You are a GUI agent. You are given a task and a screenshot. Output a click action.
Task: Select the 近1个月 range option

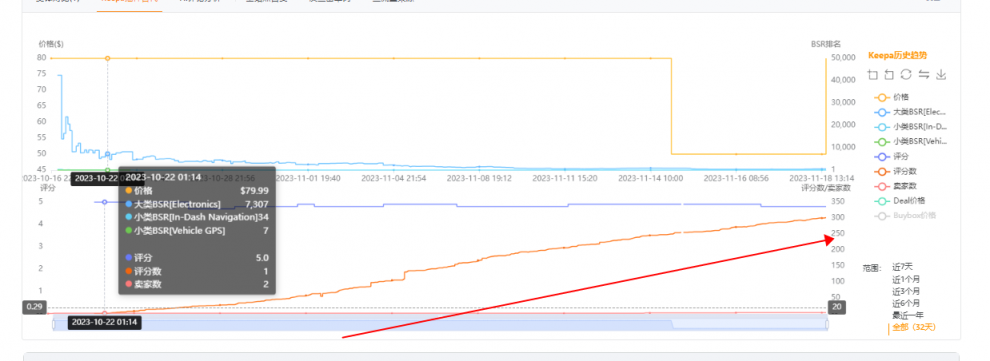(x=905, y=279)
